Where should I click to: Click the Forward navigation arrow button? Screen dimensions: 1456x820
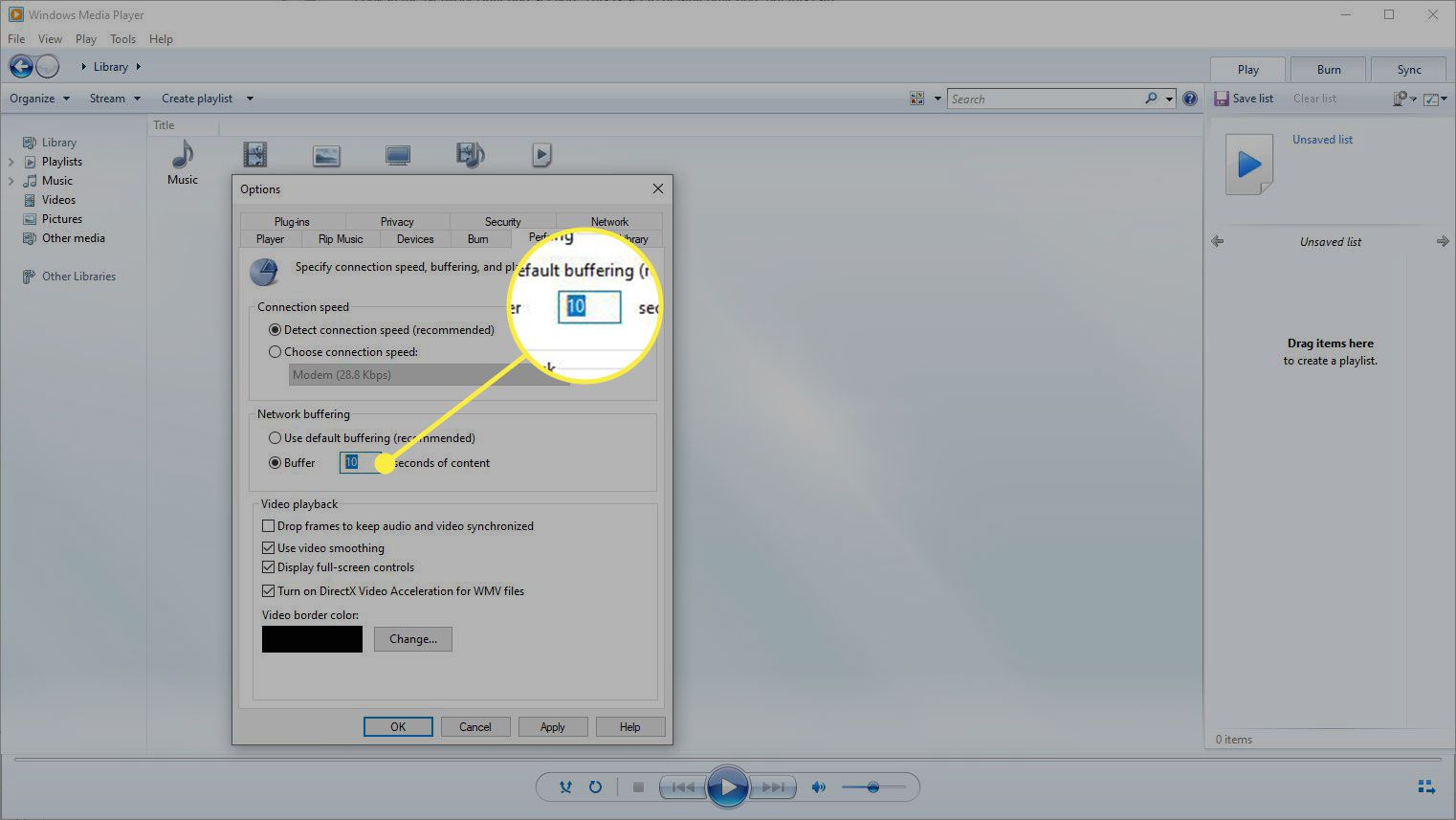48,66
